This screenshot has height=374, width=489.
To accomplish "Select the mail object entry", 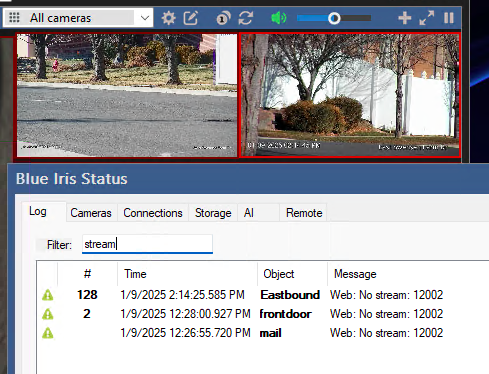I will point(270,333).
